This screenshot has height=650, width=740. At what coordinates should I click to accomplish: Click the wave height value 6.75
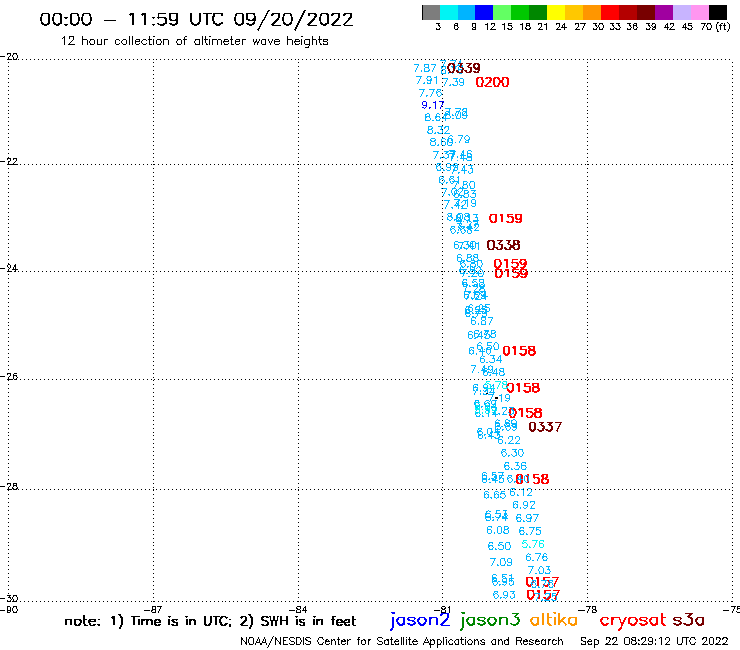pos(530,532)
